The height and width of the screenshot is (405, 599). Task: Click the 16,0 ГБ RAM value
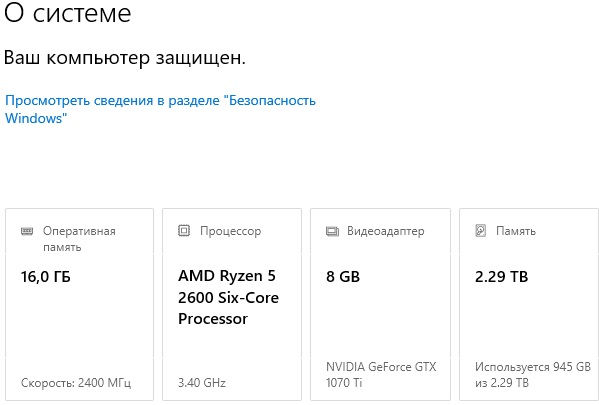[x=46, y=277]
